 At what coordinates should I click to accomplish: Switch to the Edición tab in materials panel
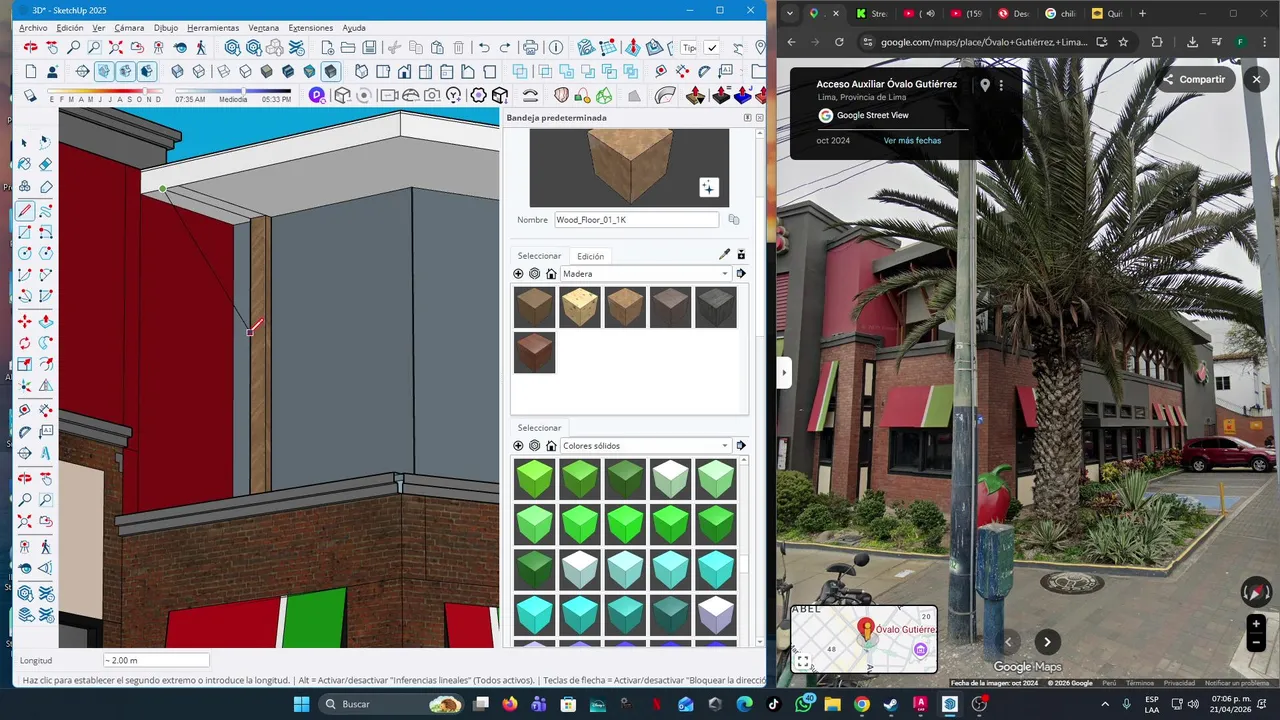590,256
